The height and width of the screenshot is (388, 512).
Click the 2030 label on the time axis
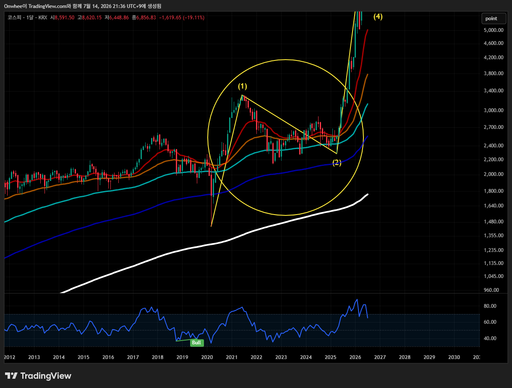454,357
